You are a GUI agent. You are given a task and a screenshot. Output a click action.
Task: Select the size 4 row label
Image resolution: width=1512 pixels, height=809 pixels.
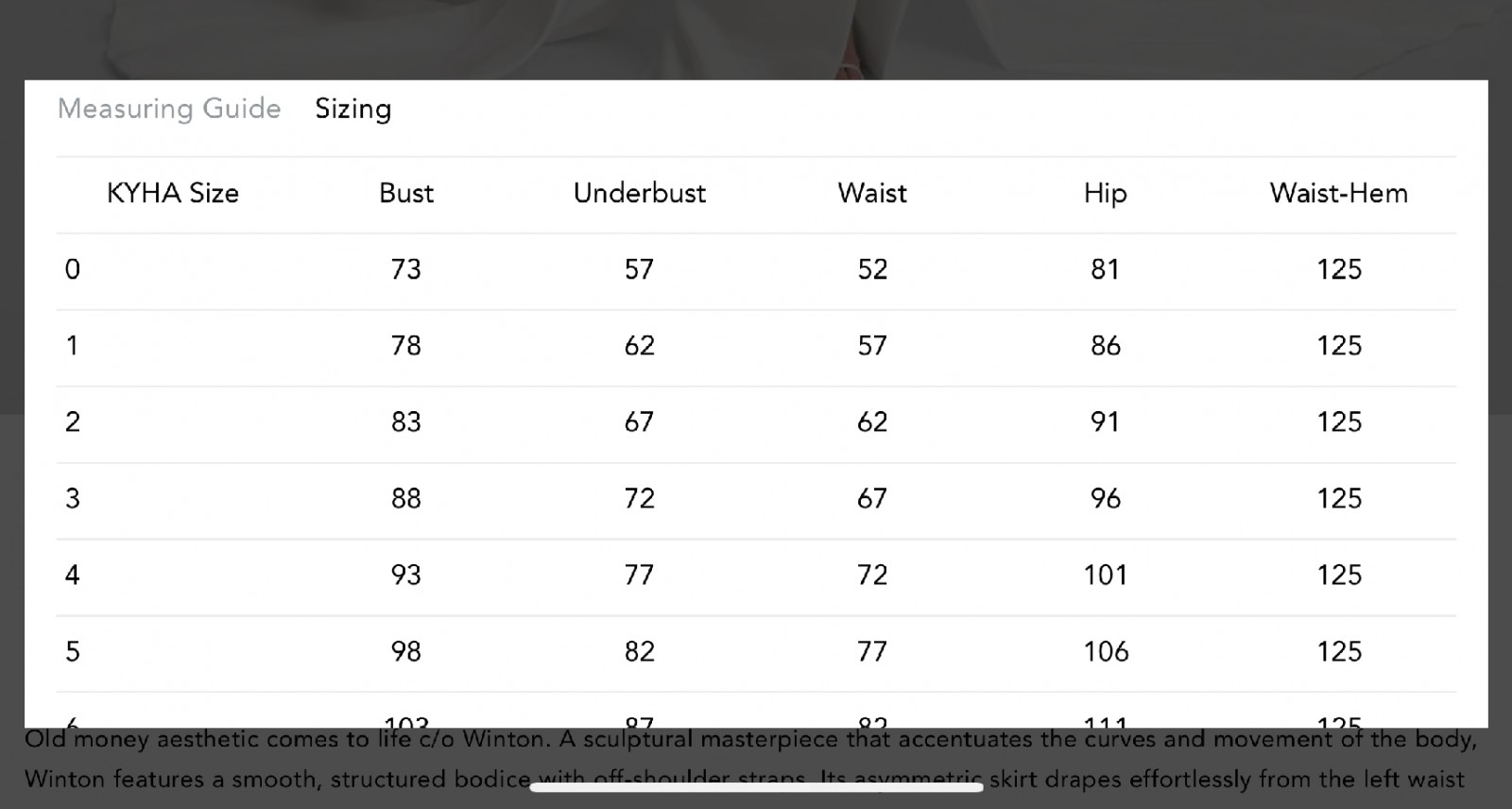point(73,575)
